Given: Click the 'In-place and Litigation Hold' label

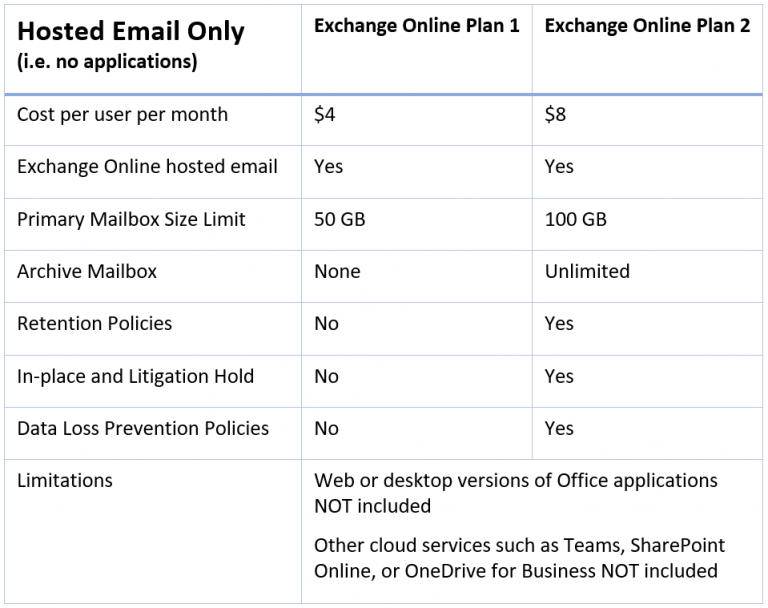Looking at the screenshot, I should click(135, 376).
